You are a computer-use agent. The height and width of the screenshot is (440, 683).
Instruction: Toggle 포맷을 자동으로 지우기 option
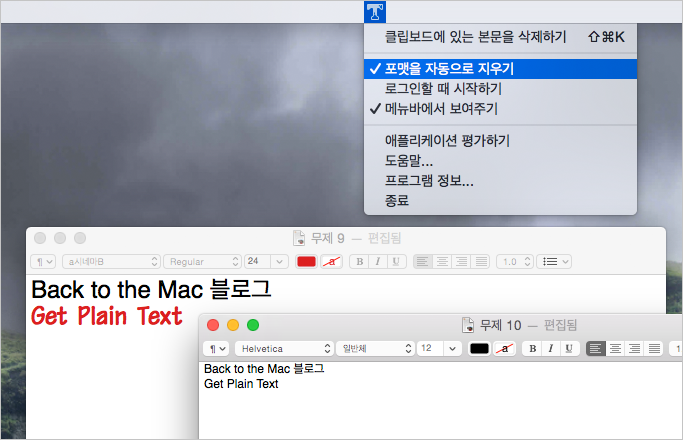[x=500, y=69]
